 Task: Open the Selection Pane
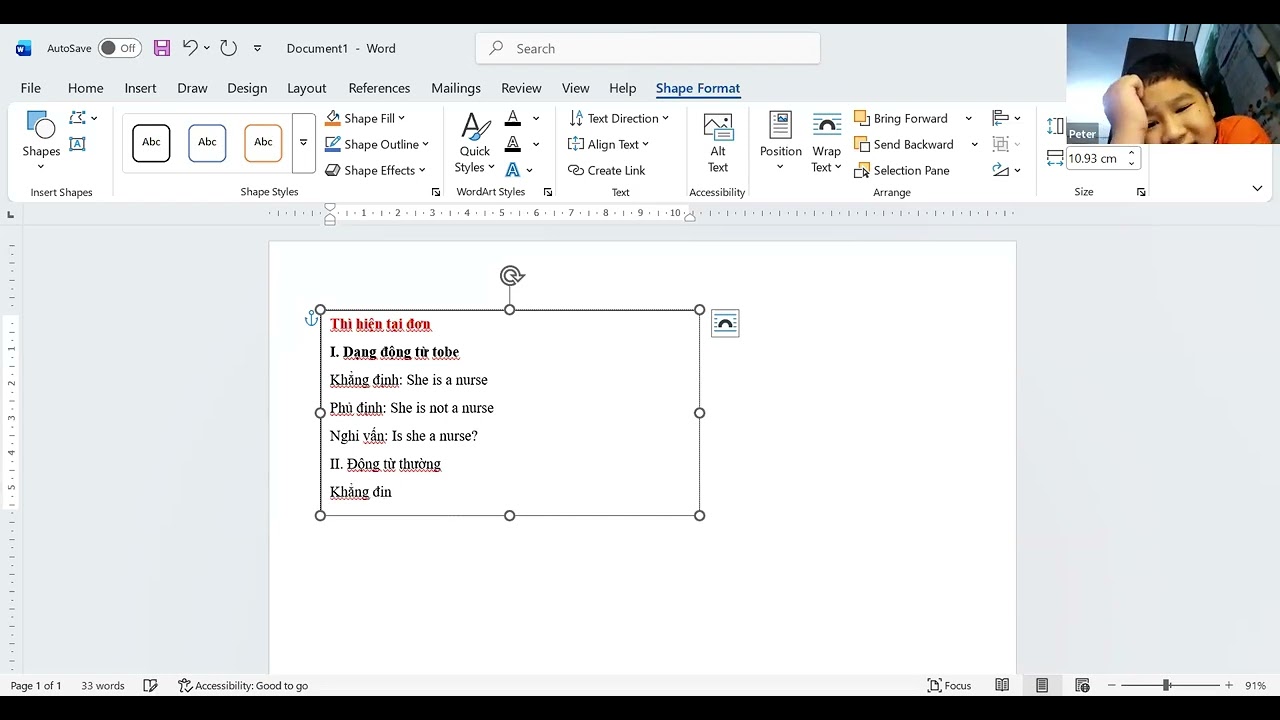[902, 170]
